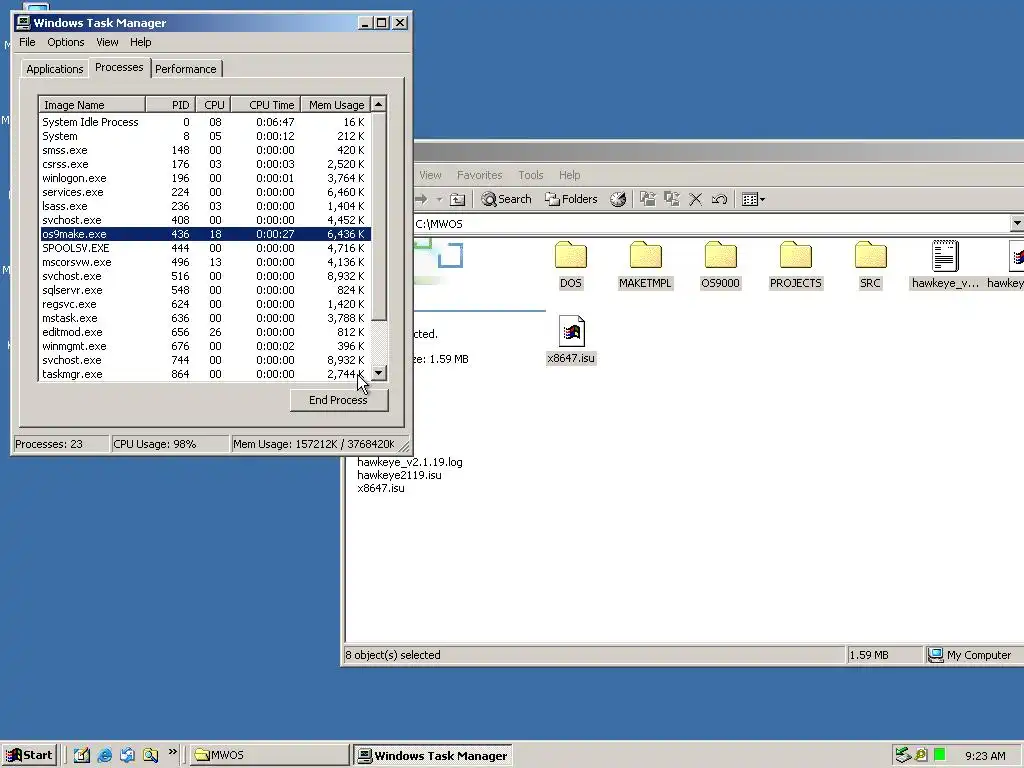Click the Forward arrow in Explorer toolbar
The height and width of the screenshot is (768, 1024).
(x=421, y=199)
